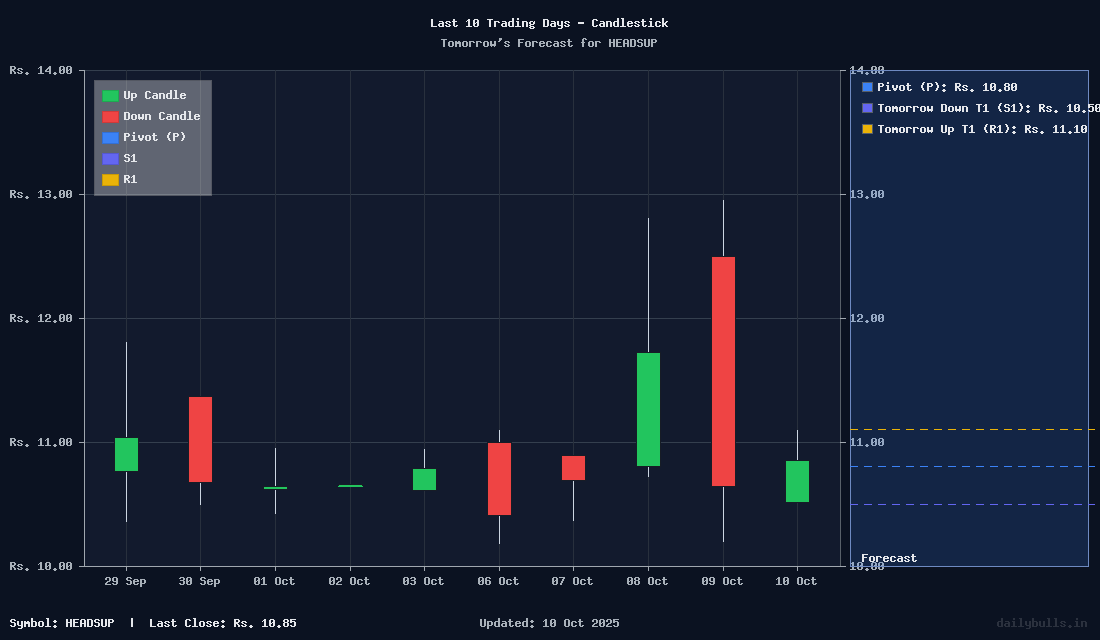Screen dimensions: 1100x640
Task: Click the red 07 Oct candle
Action: (x=573, y=468)
